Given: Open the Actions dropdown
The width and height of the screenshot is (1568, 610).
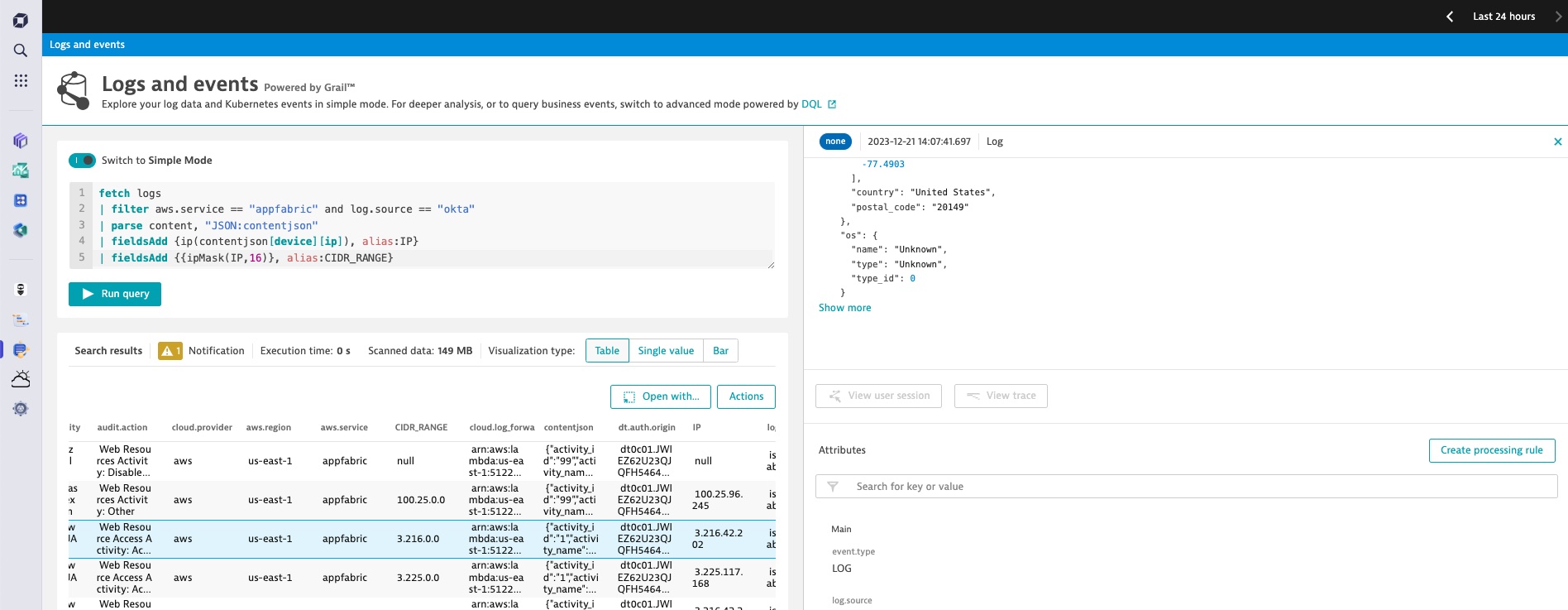Looking at the screenshot, I should point(746,396).
